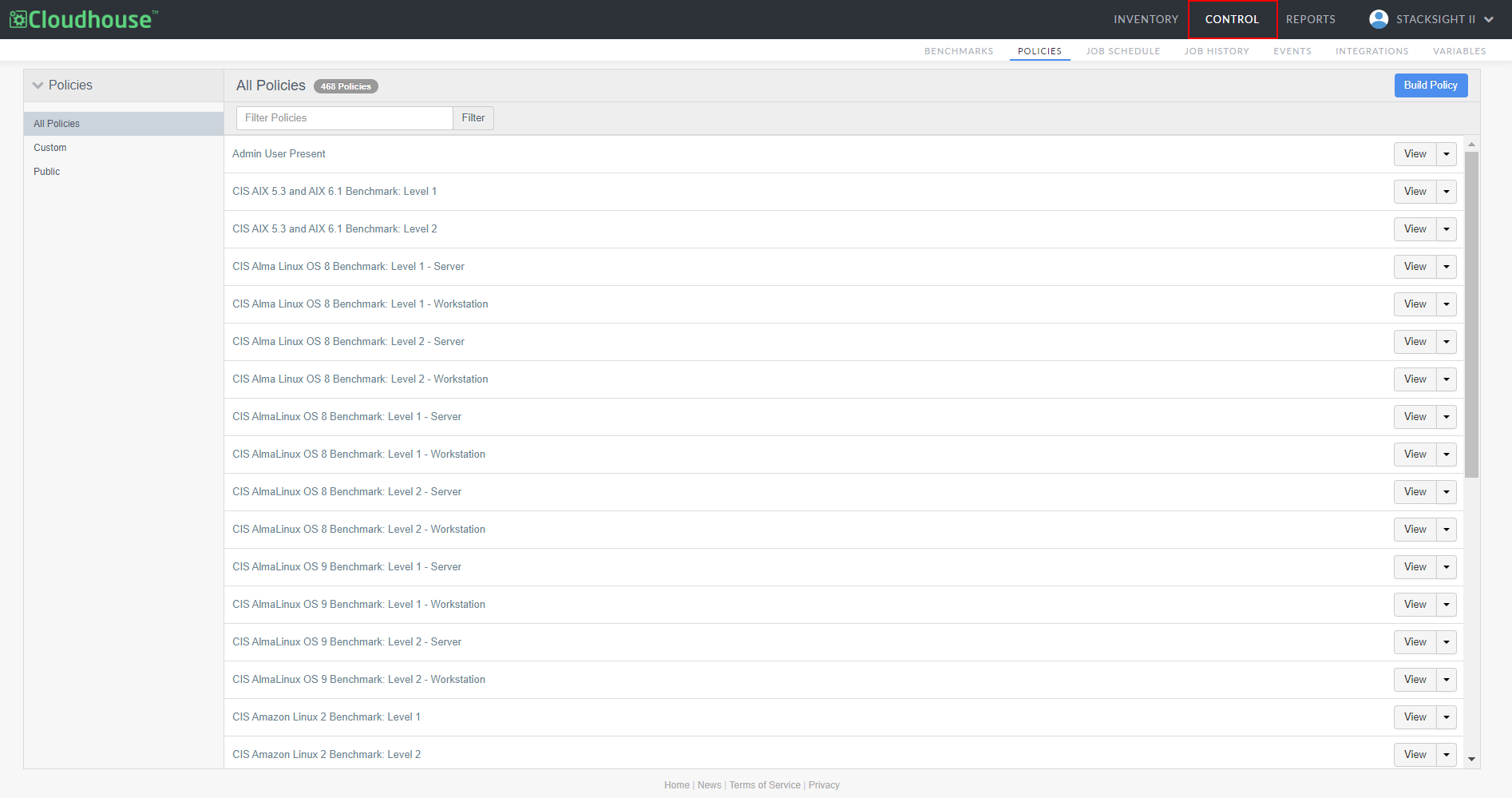View Alma Linux OS 8 Level 1 Server

[1415, 267]
